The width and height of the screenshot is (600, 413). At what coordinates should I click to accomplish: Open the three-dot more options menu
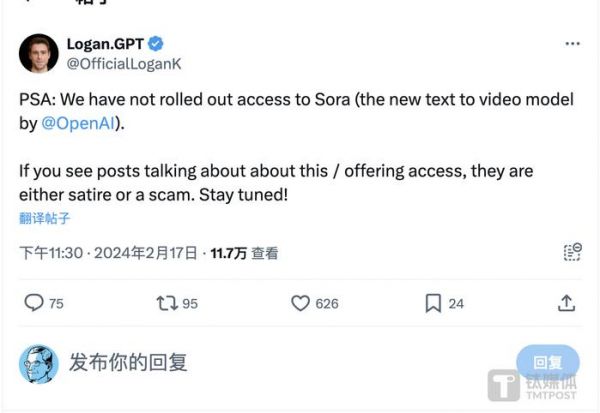pyautogui.click(x=572, y=44)
